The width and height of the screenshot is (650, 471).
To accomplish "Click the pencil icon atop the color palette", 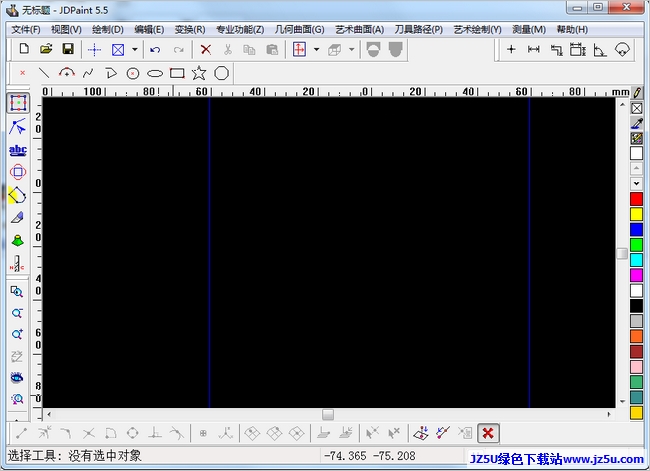I will (x=637, y=92).
